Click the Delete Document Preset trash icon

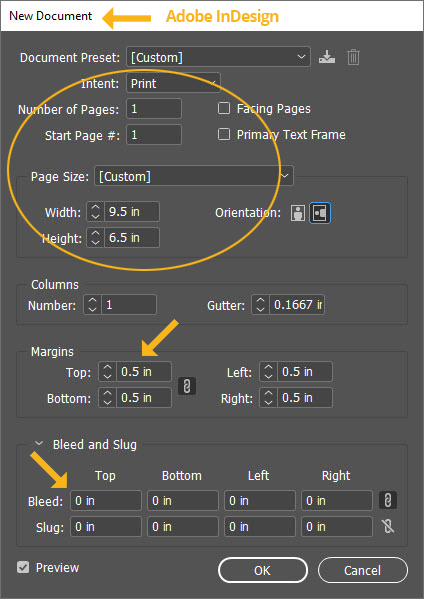pos(353,57)
